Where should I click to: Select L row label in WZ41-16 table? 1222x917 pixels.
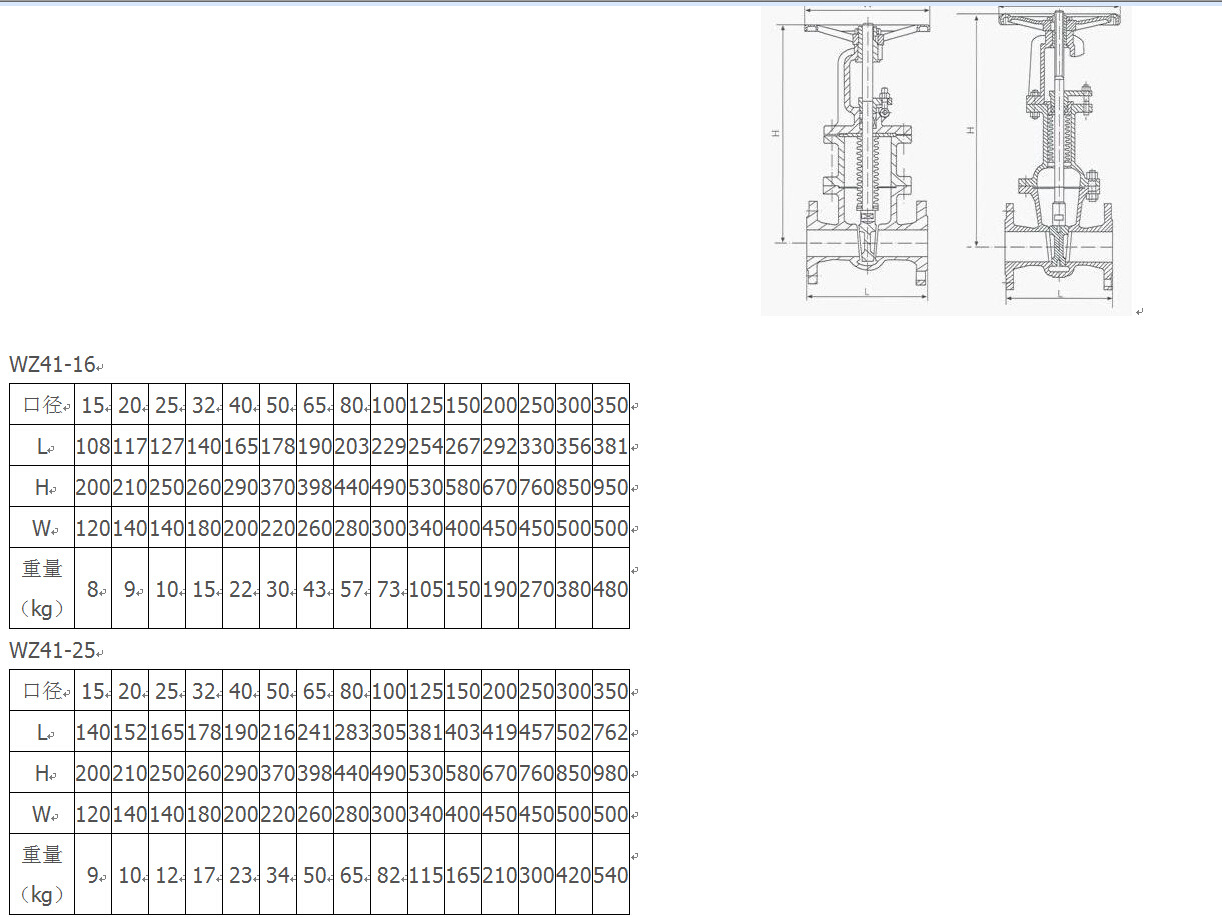point(42,446)
